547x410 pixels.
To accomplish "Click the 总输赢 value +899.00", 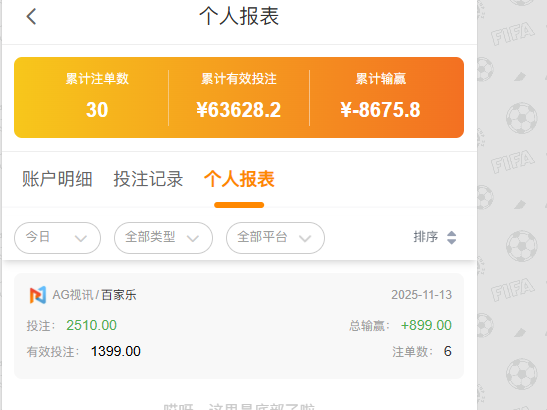I will click(x=426, y=325).
